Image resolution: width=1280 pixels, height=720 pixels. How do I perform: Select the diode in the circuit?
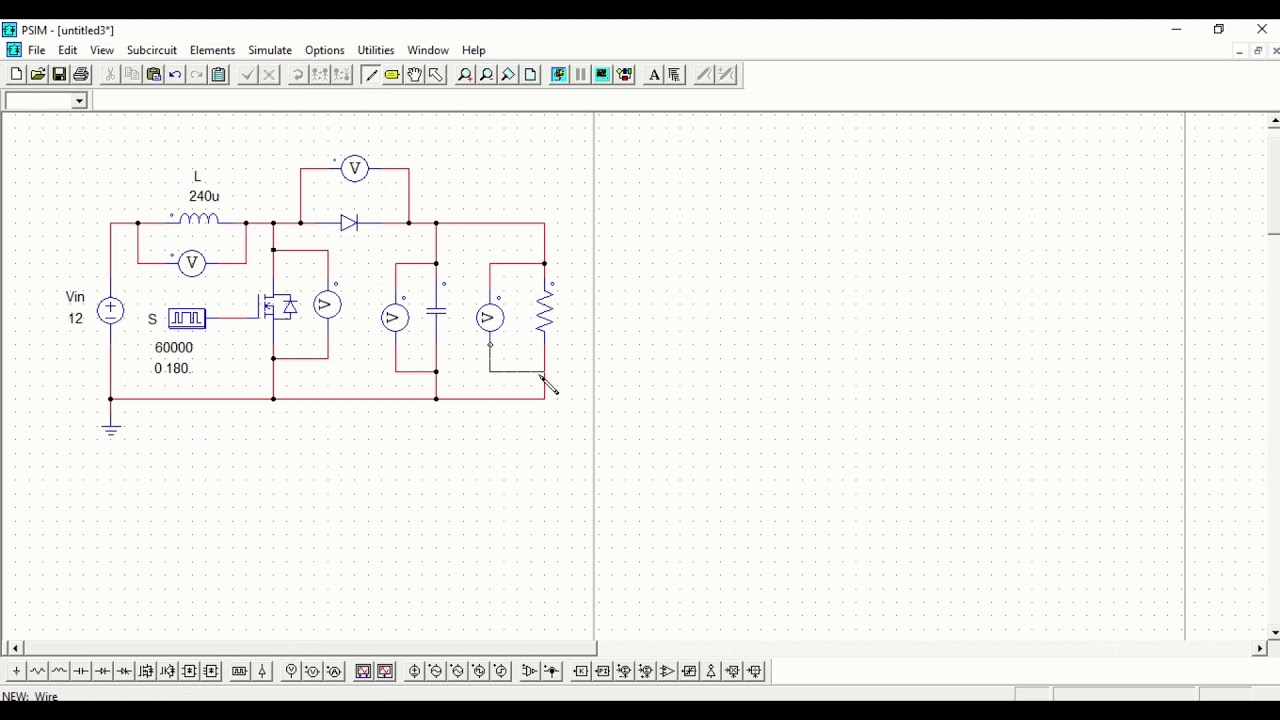[349, 223]
